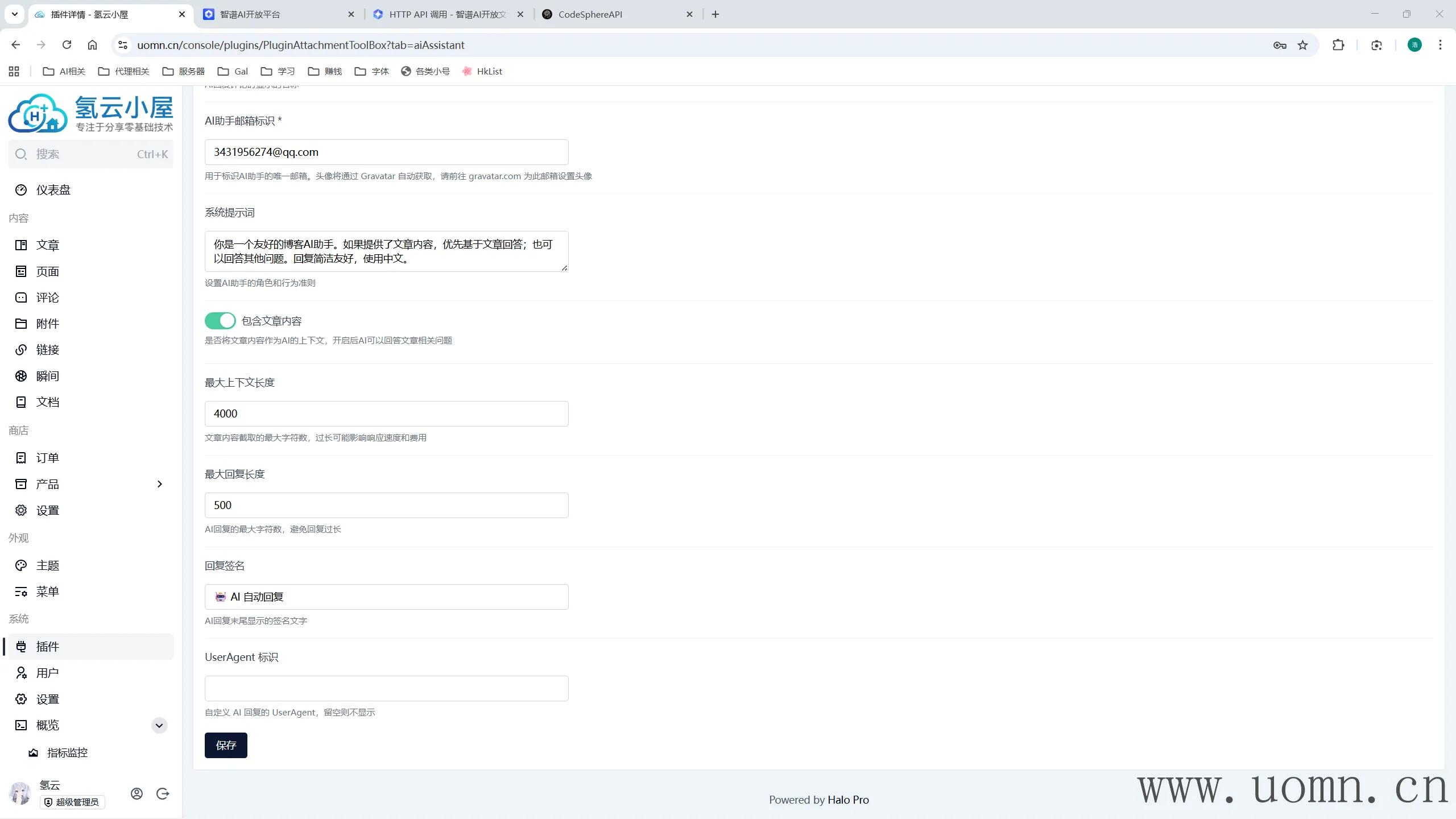1456x819 pixels.
Task: Toggle the 包含文章内容 switch off
Action: (220, 321)
